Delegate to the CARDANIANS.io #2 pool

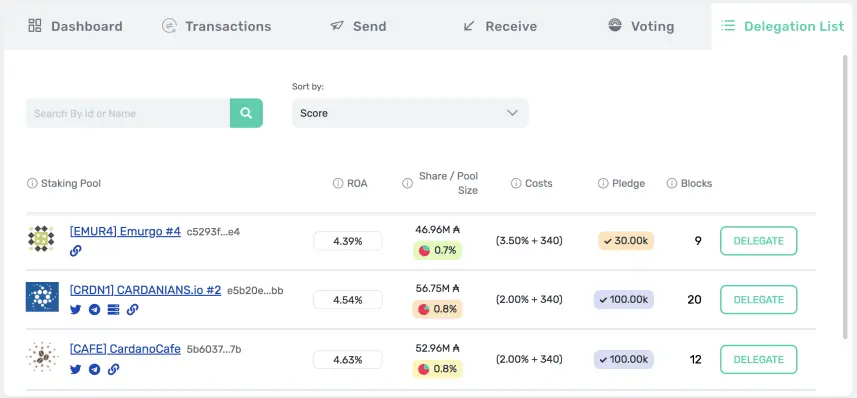pyautogui.click(x=759, y=300)
